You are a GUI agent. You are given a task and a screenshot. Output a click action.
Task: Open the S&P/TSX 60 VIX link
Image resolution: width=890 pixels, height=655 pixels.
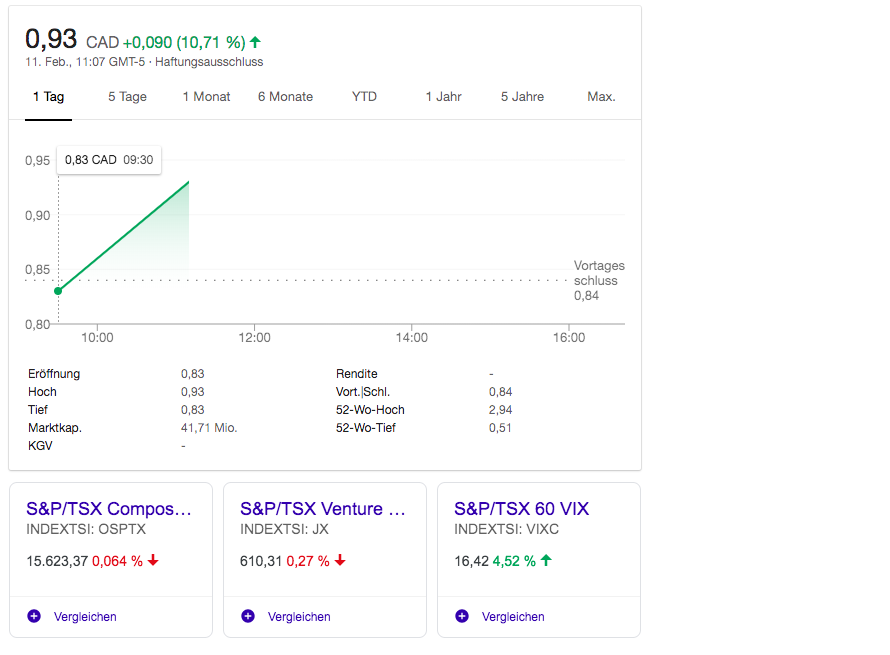coord(521,509)
